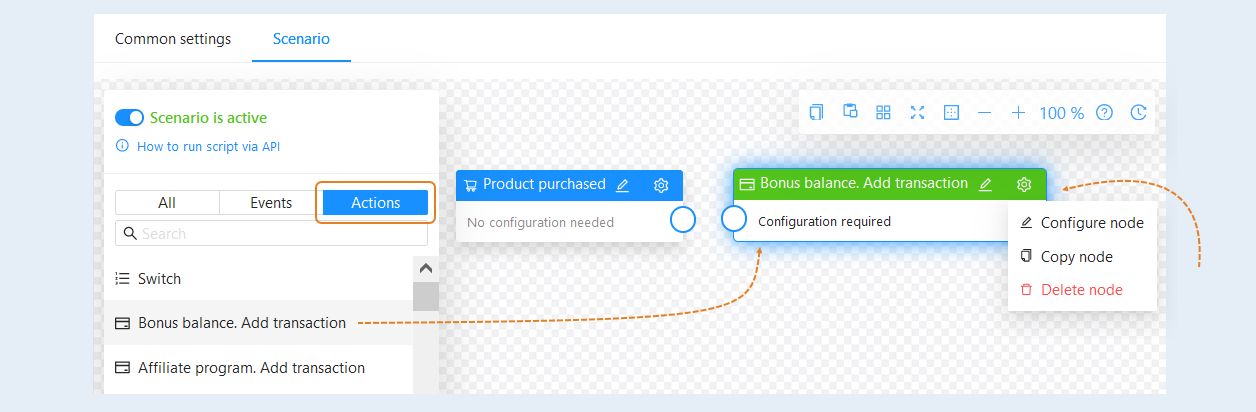Select Configure node in context menu

(1082, 223)
